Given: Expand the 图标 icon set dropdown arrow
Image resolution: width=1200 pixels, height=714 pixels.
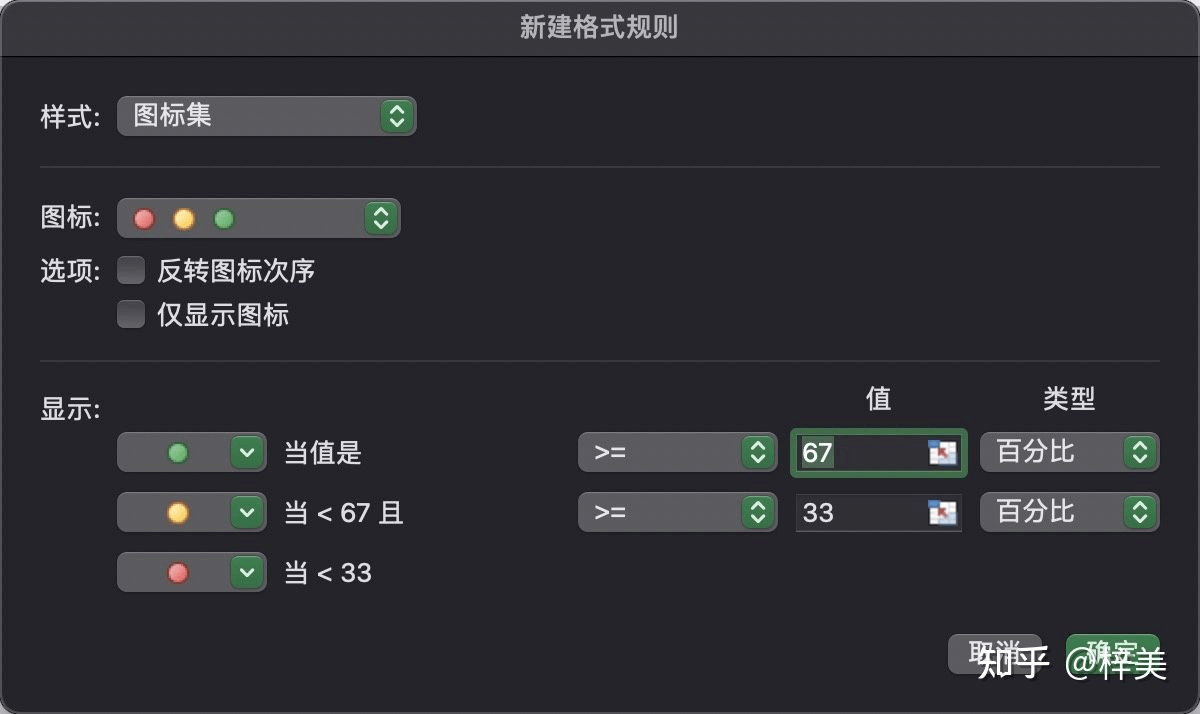Looking at the screenshot, I should pyautogui.click(x=380, y=218).
